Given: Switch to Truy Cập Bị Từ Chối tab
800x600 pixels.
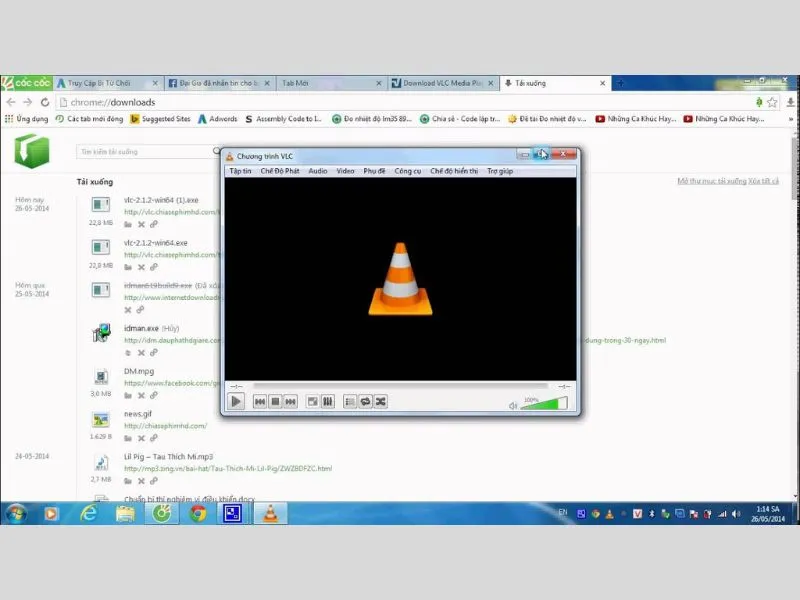Looking at the screenshot, I should pos(107,83).
